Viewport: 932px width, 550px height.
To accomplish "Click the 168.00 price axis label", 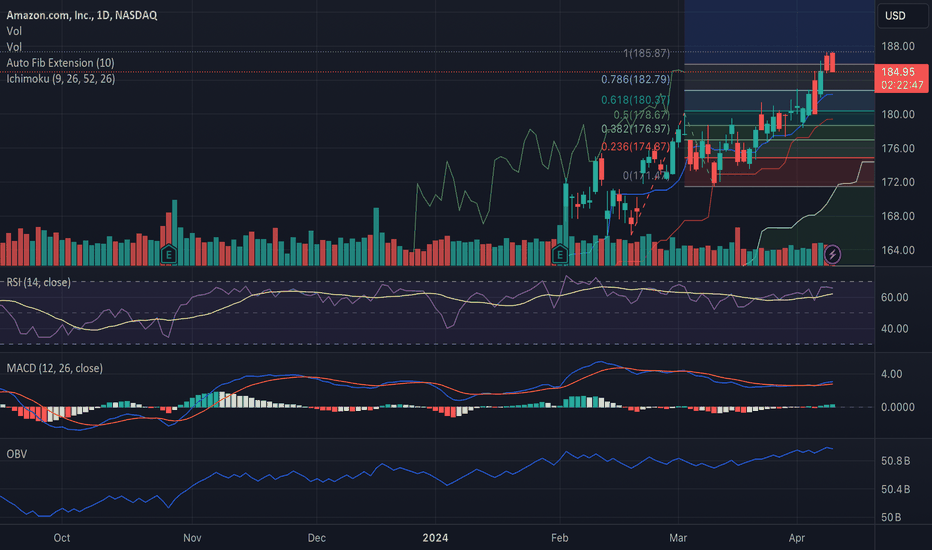I will pos(898,216).
